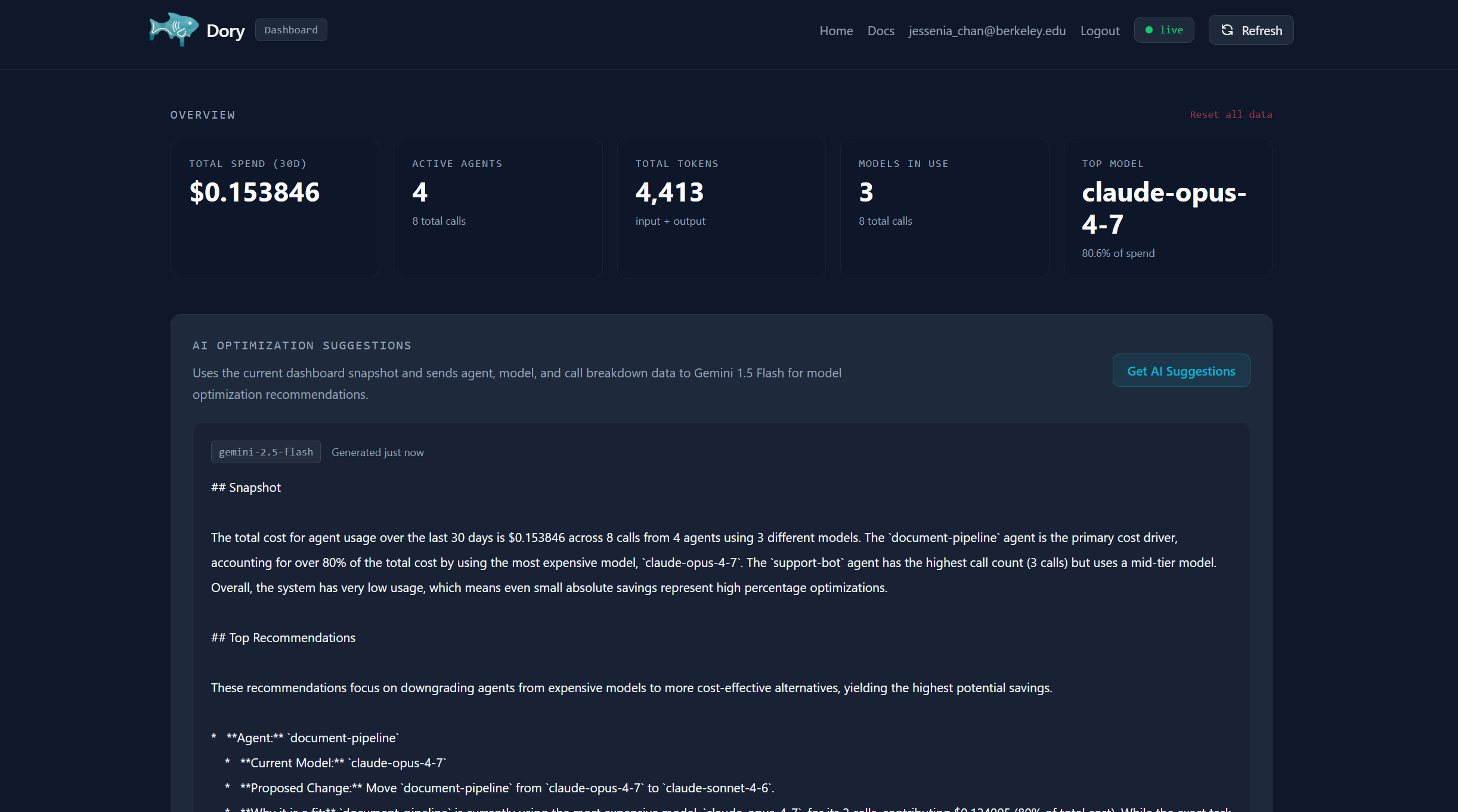Click the Dashboard badge next to Dory
The image size is (1458, 812).
click(290, 30)
